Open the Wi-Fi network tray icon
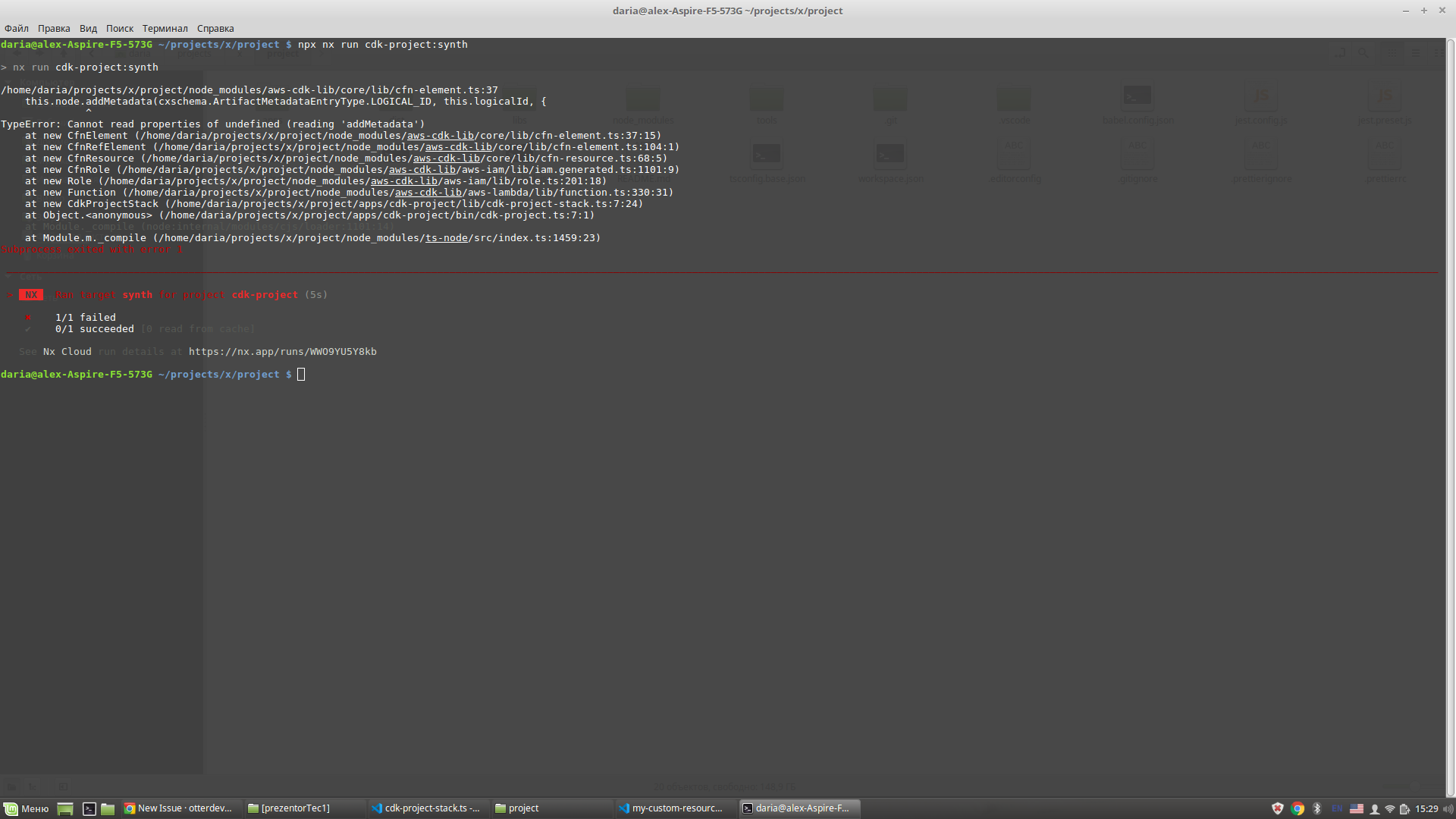This screenshot has width=1456, height=819. pos(1389,808)
